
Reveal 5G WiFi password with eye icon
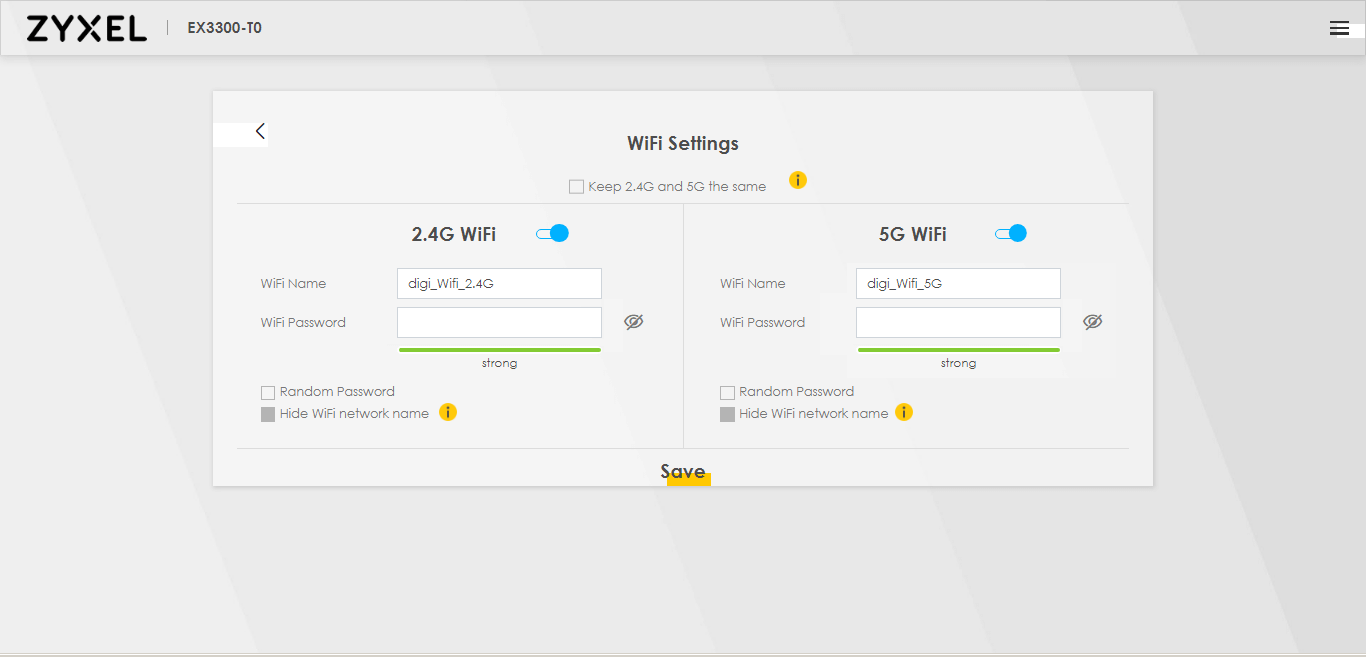pyautogui.click(x=1092, y=322)
